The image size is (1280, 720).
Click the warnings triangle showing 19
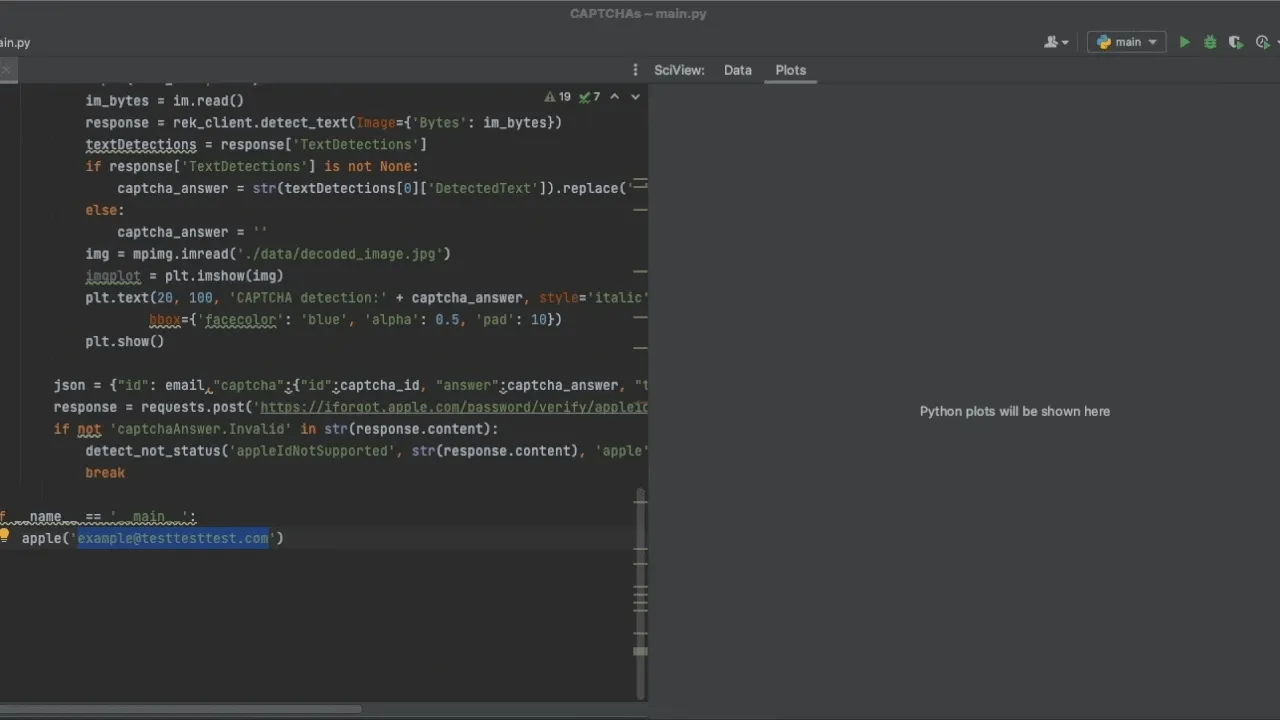[557, 97]
